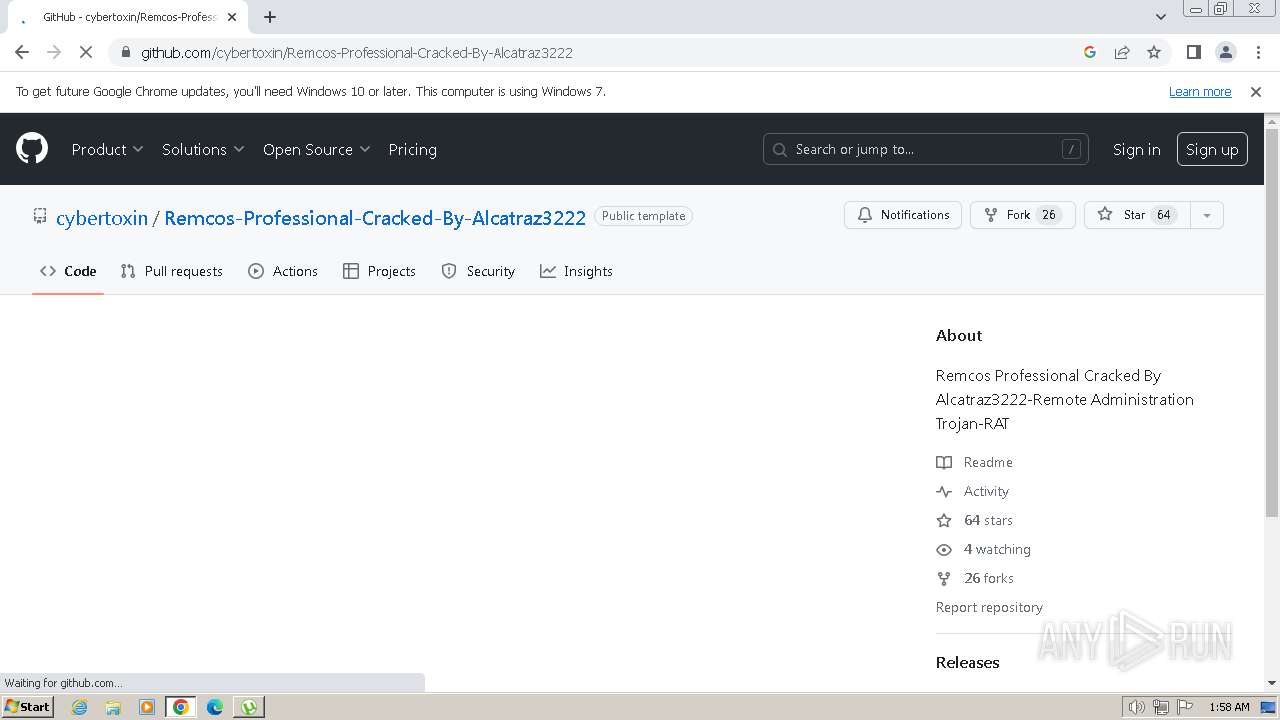Open the green taskbar application icon
Viewport: 1280px width, 720px height.
tap(248, 707)
